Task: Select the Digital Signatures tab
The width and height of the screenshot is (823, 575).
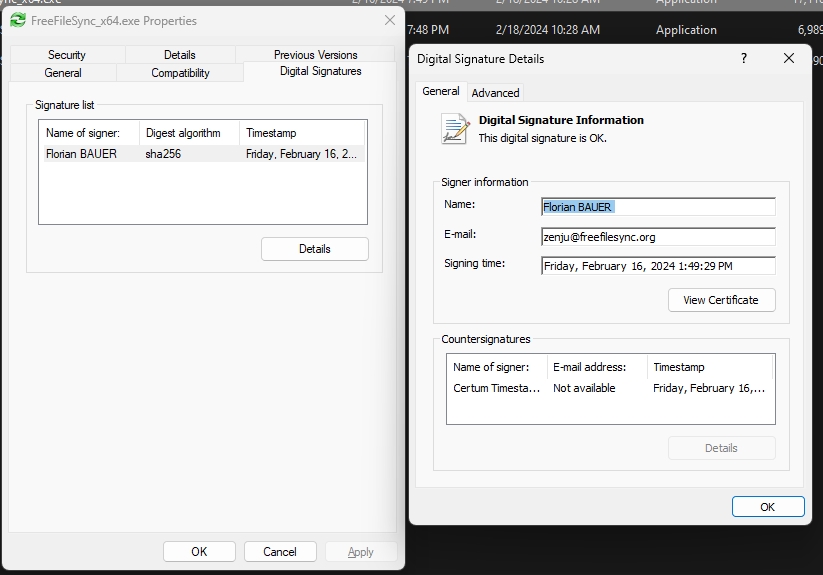Action: click(x=320, y=71)
